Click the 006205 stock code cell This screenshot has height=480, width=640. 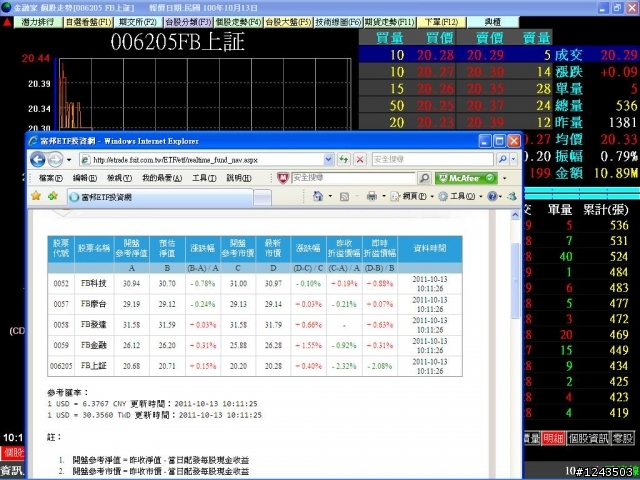tap(61, 366)
